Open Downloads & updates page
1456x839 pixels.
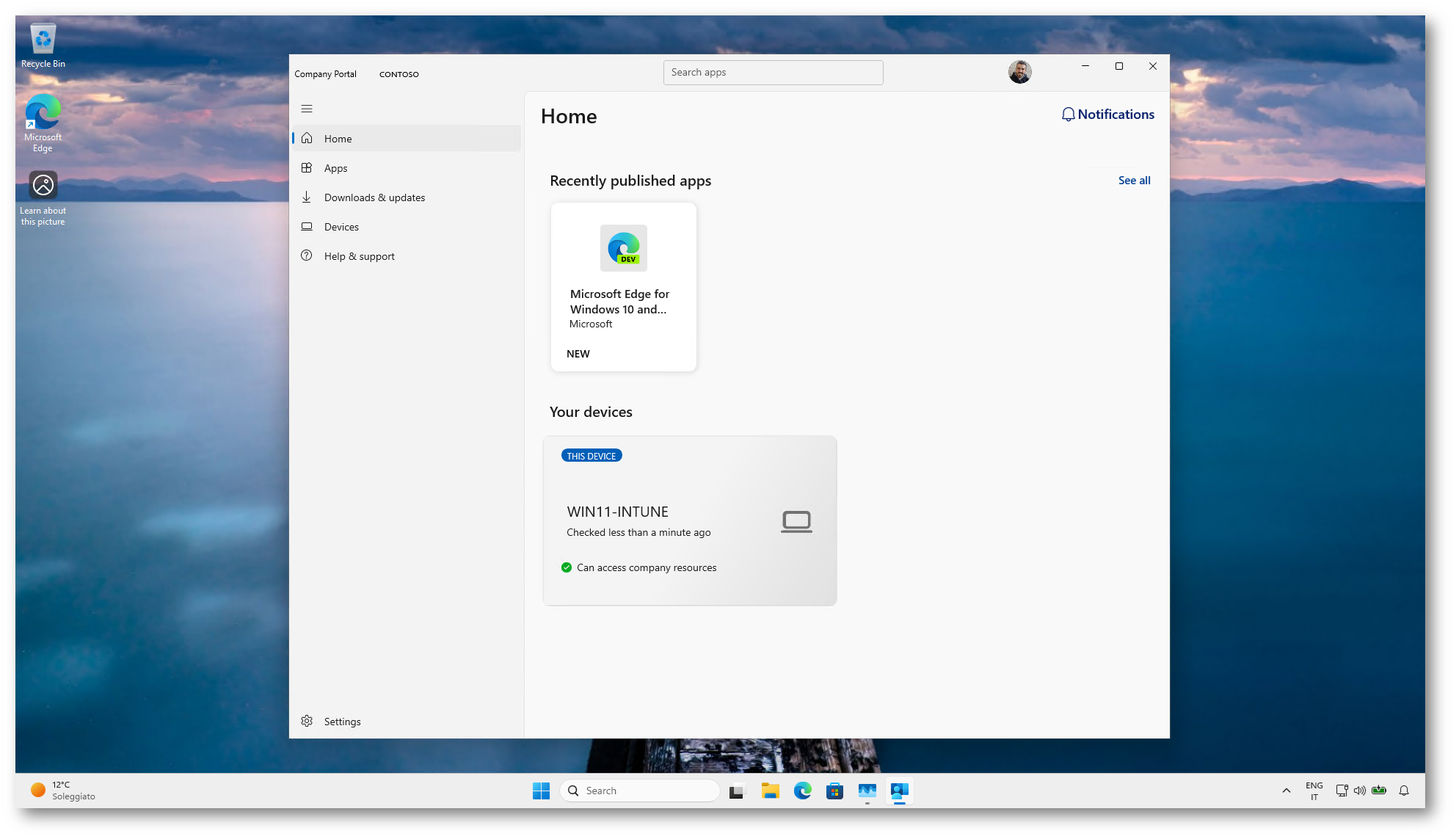(374, 197)
